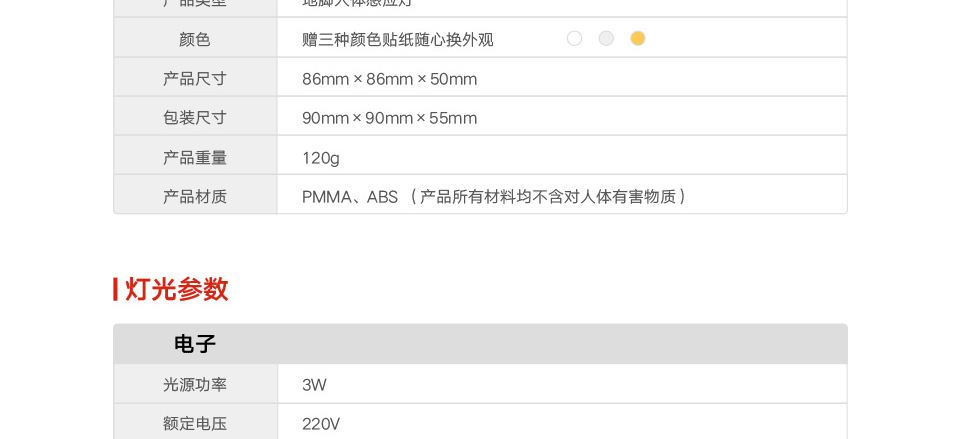Click the red bar beside 灯光参数

116,290
